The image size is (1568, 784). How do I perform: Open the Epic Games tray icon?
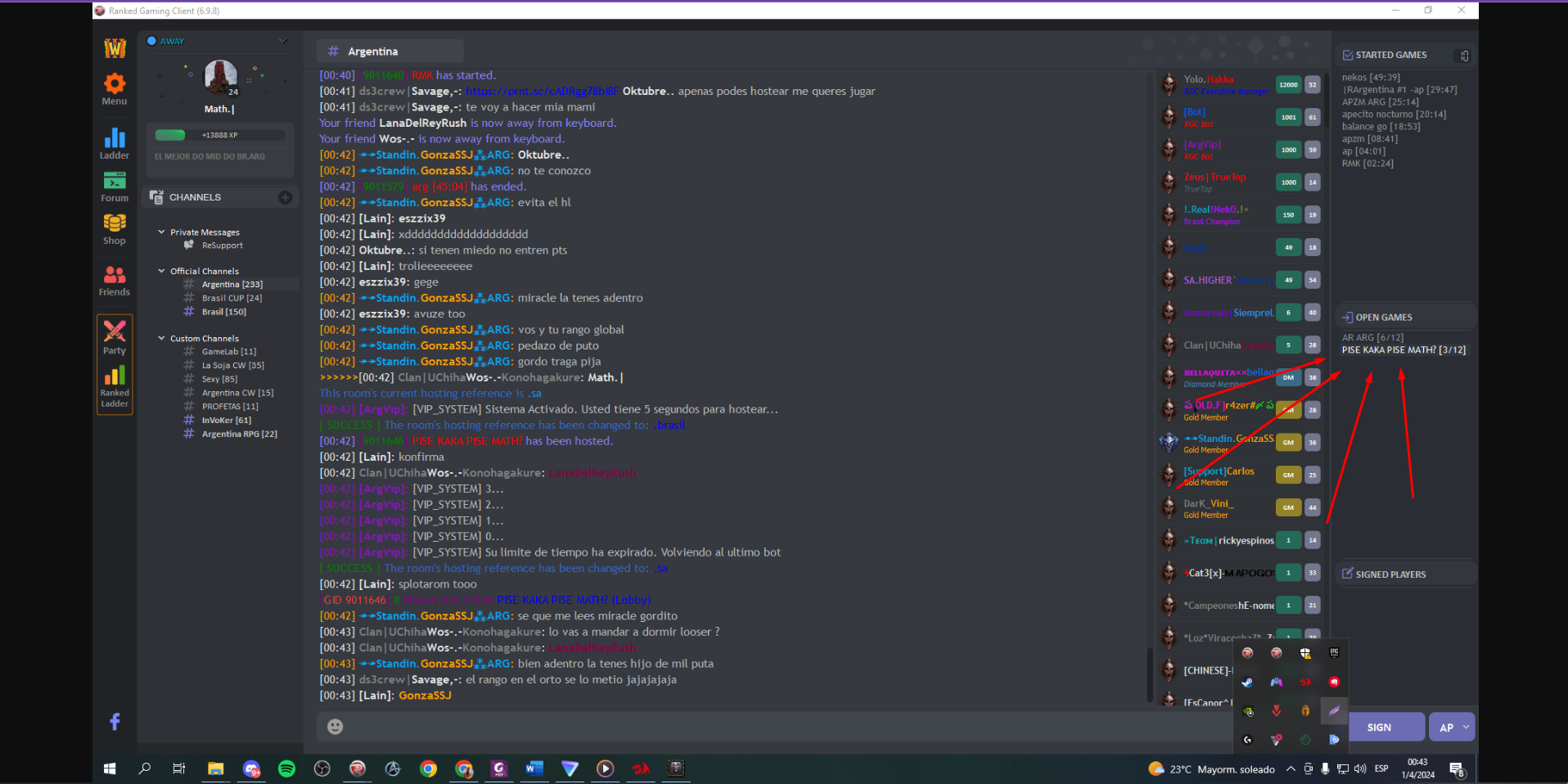pyautogui.click(x=1334, y=652)
